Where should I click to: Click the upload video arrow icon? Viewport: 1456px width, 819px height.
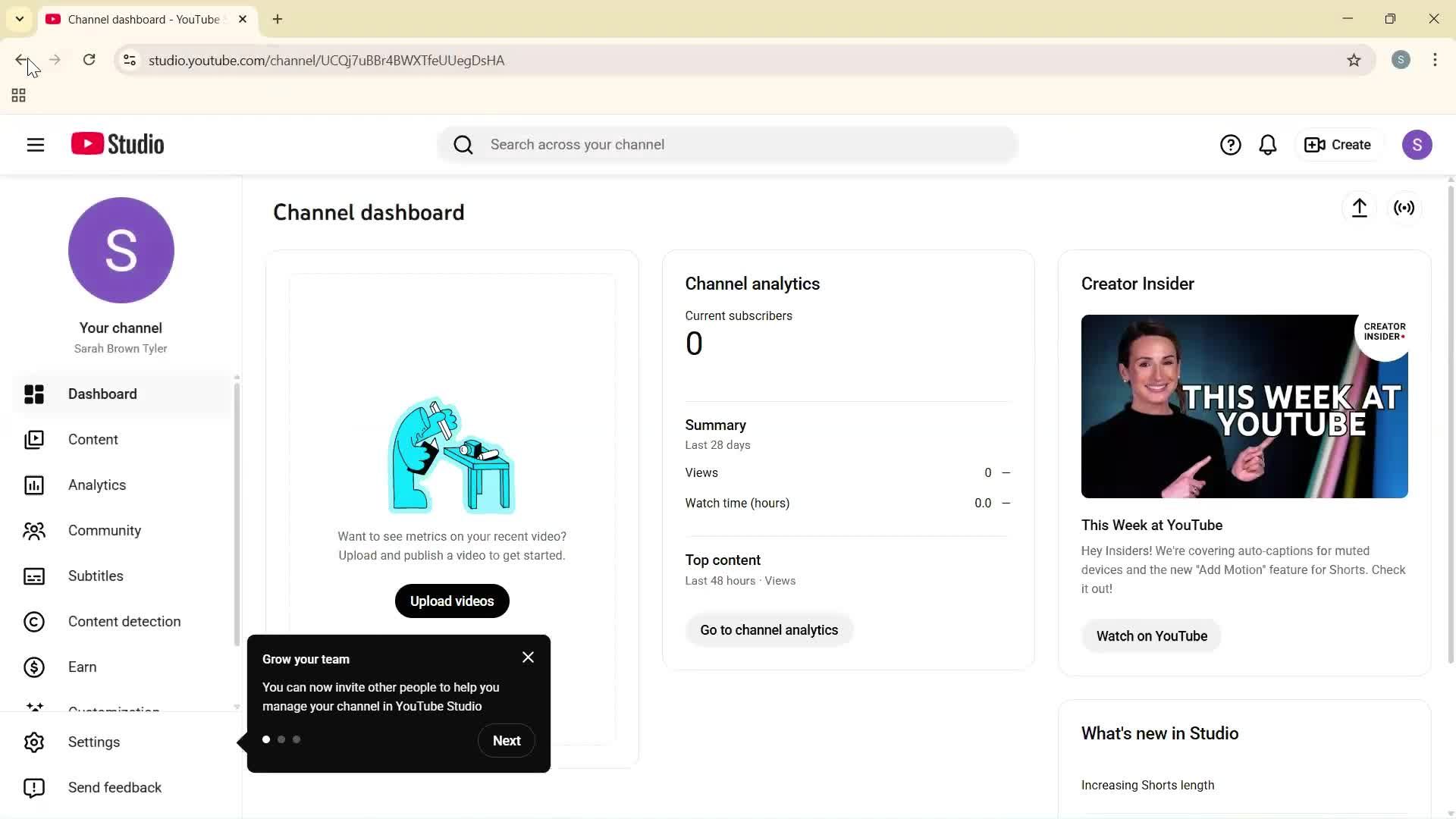(x=1359, y=208)
